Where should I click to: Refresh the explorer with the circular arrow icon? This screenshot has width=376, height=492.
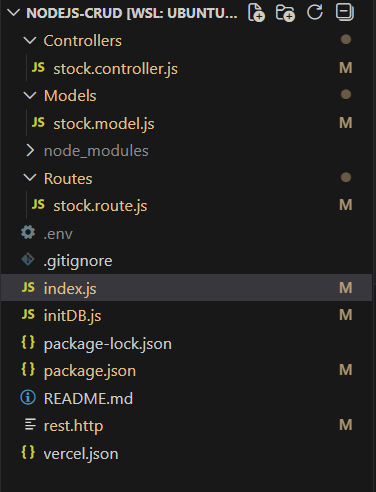point(315,12)
